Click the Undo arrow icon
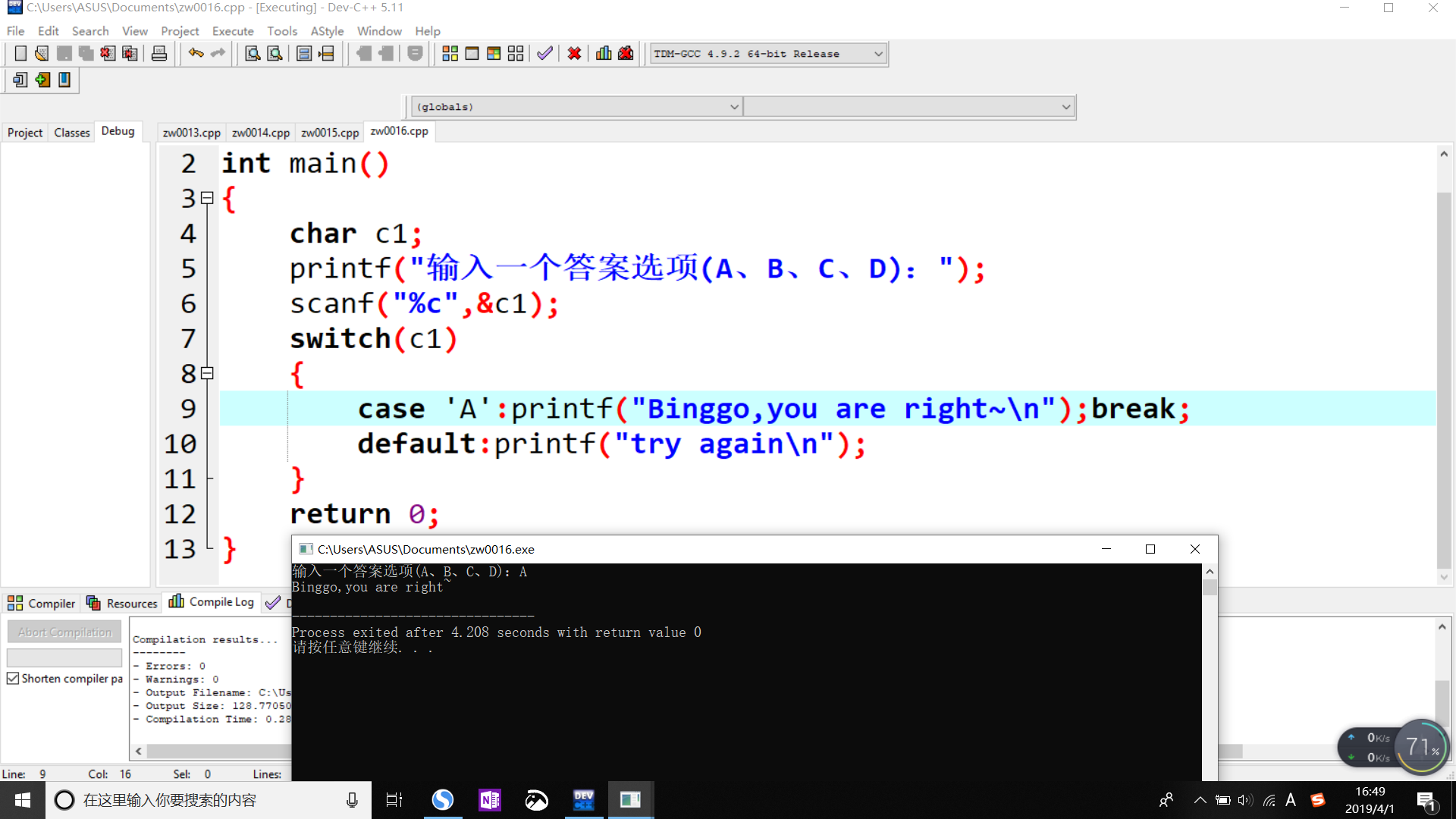Image resolution: width=1456 pixels, height=819 pixels. pos(196,54)
